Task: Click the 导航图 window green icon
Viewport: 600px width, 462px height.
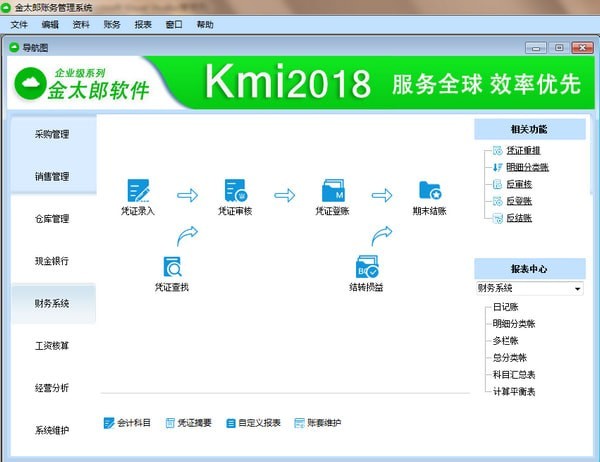Action: click(14, 47)
